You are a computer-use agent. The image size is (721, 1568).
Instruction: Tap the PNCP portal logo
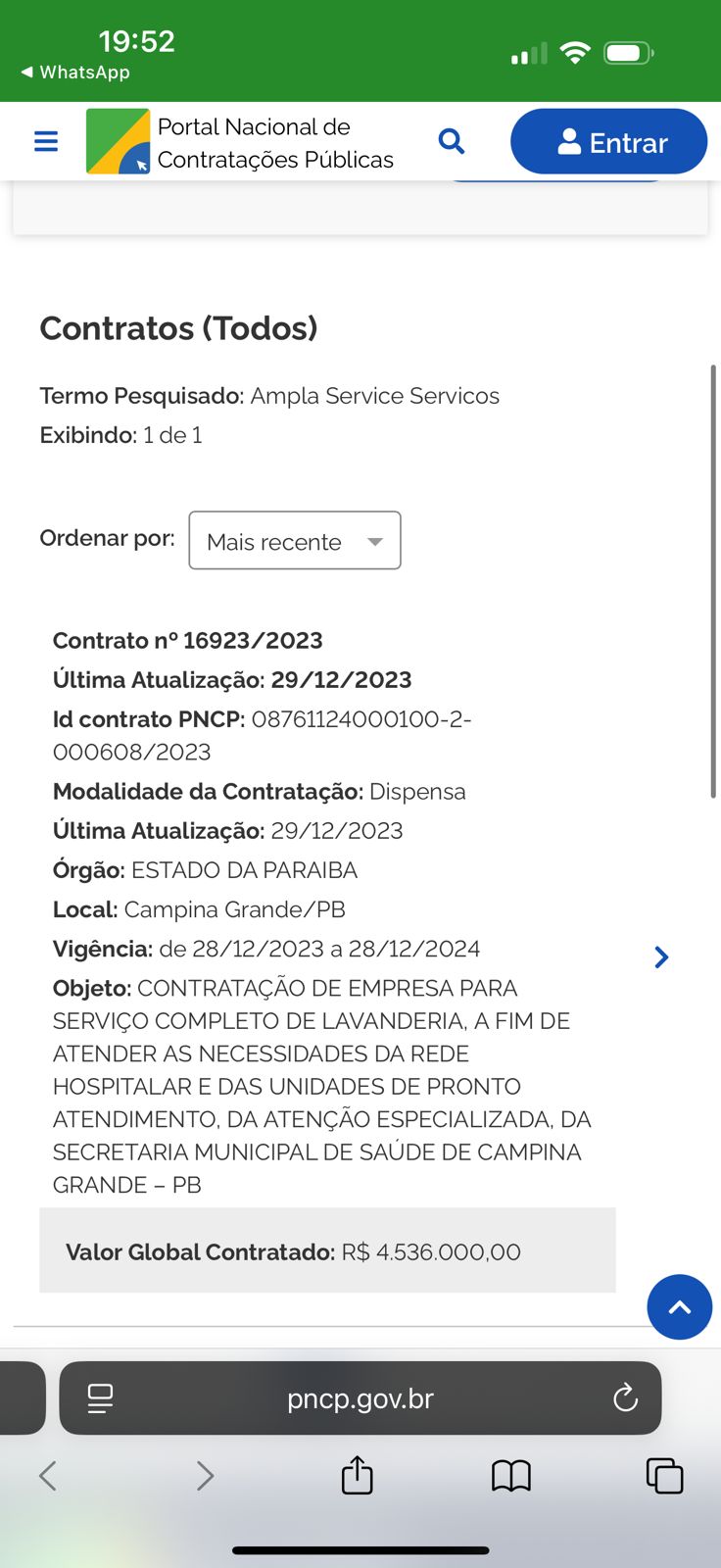[x=118, y=142]
